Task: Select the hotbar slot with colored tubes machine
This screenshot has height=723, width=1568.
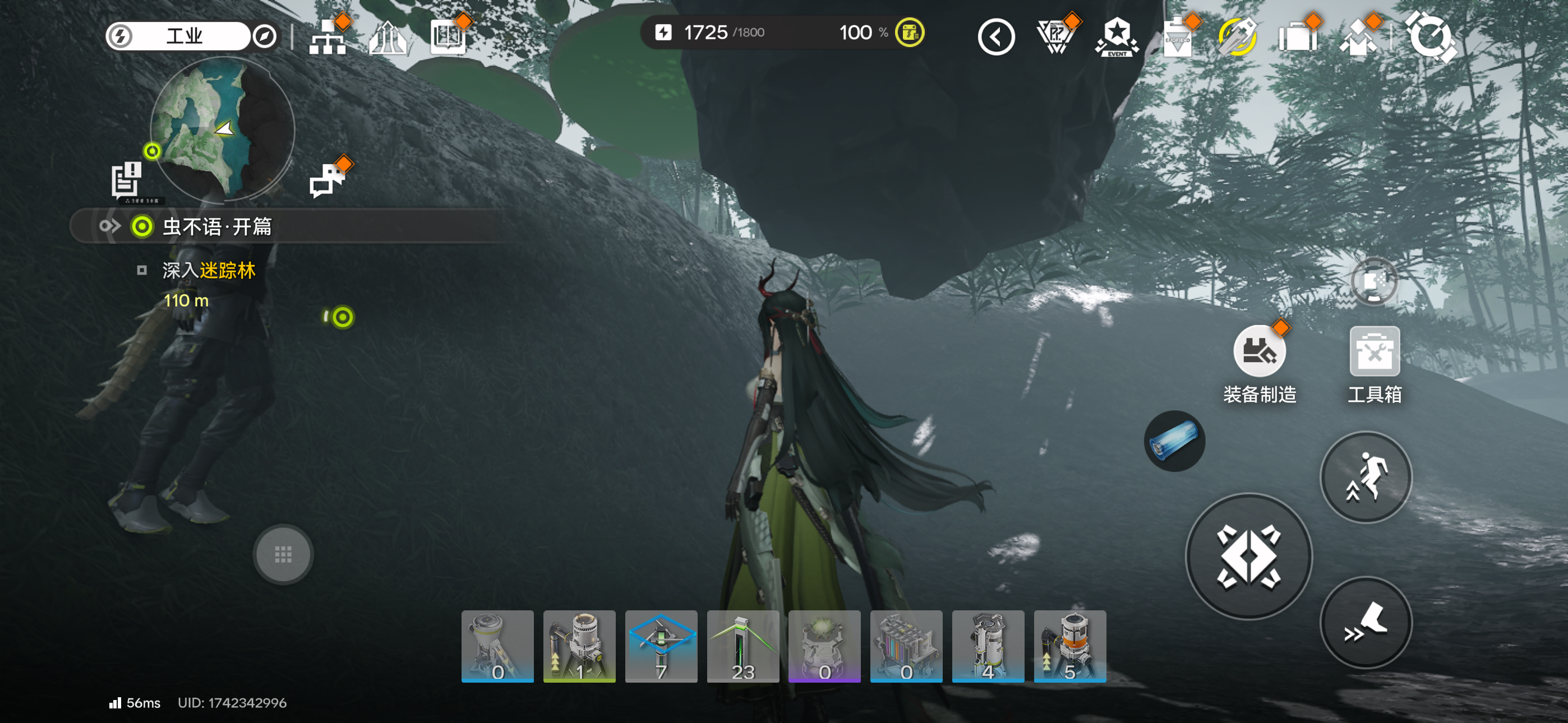Action: click(906, 646)
